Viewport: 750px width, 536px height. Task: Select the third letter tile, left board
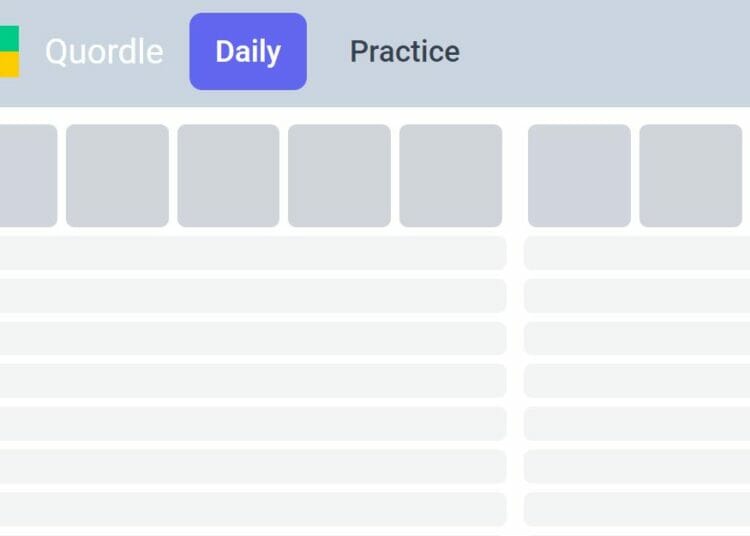point(228,175)
